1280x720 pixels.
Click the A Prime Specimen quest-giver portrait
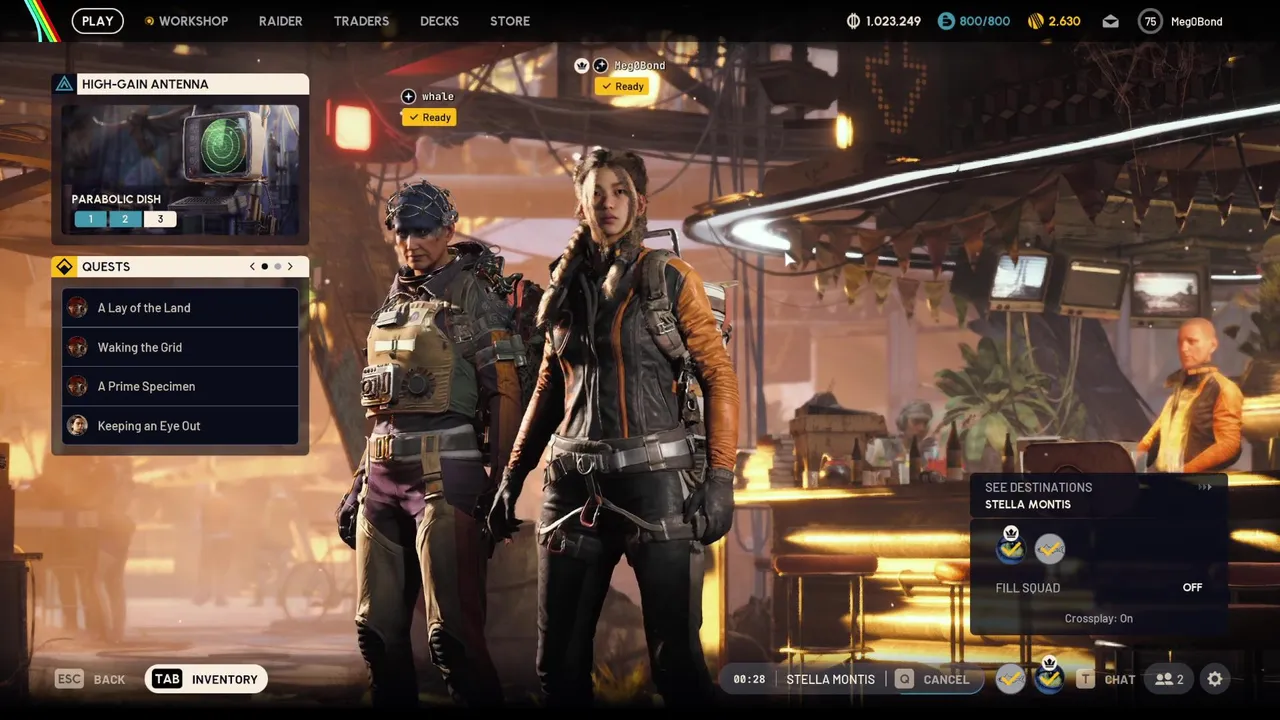coord(77,386)
